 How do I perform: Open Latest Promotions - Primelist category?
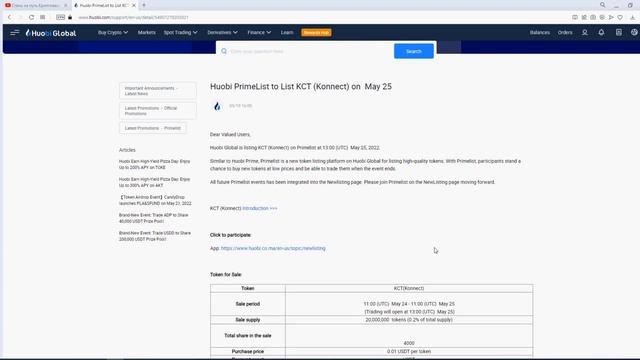[153, 128]
